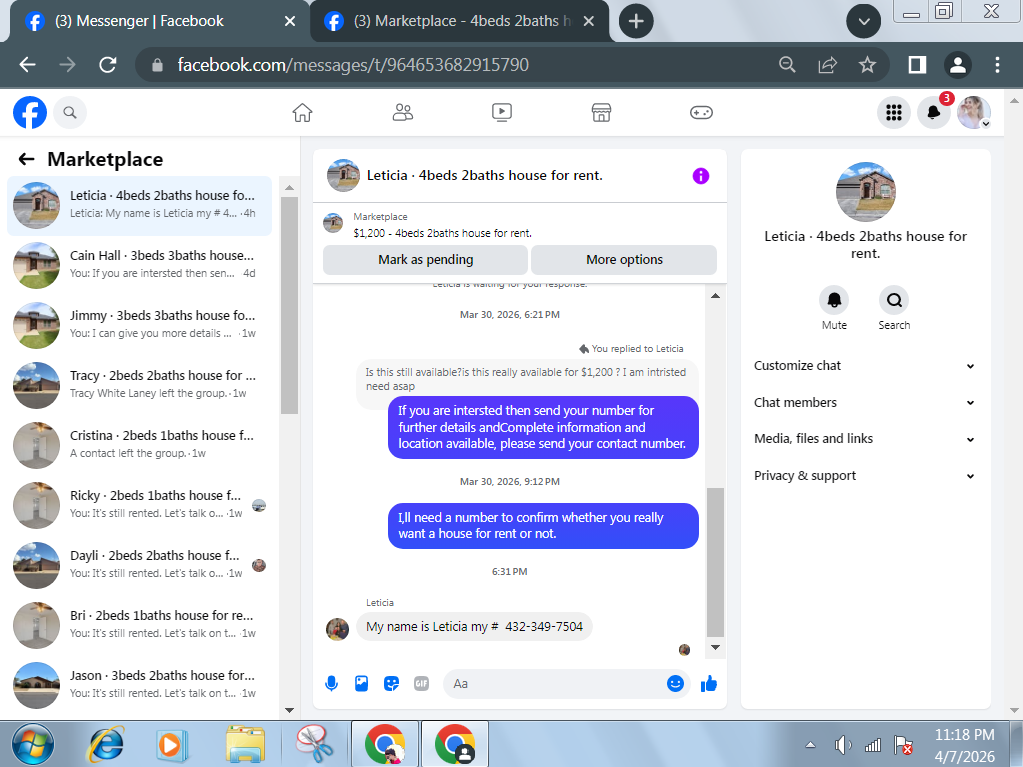
Task: Open Leticia 4beds 2baths conversation
Action: (140, 205)
